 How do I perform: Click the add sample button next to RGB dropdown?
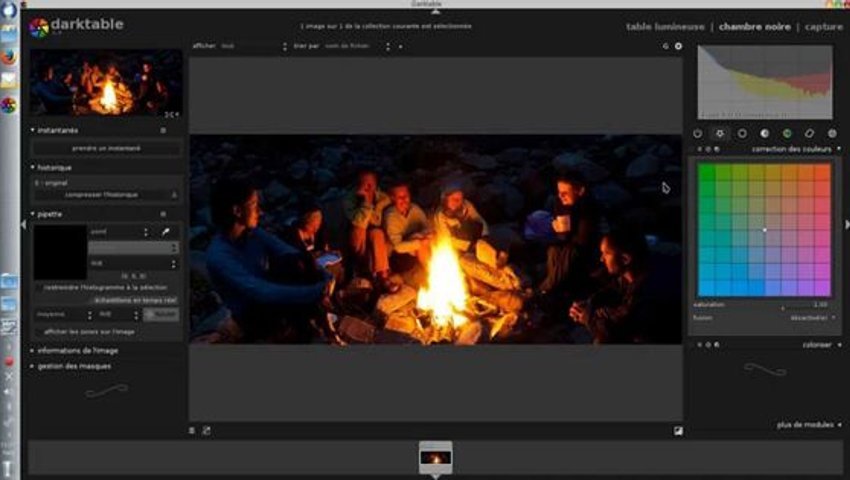161,315
